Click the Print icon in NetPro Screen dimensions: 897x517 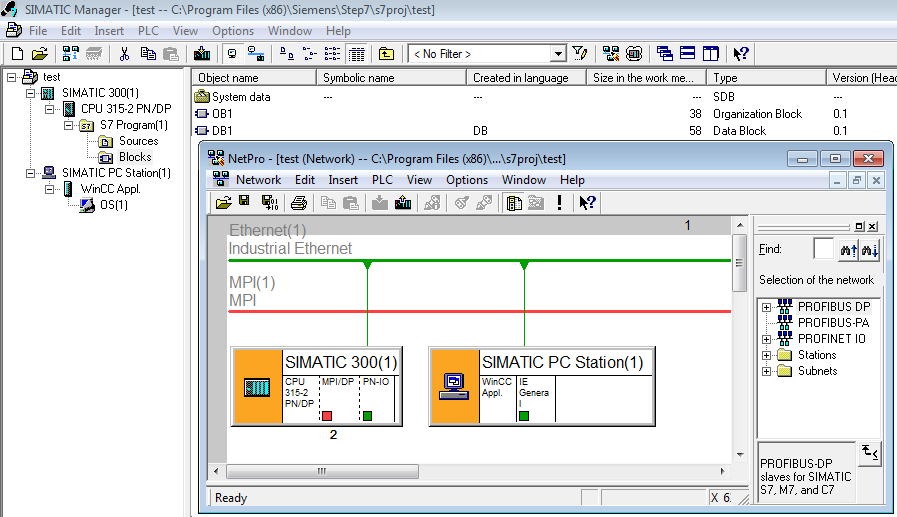[299, 202]
